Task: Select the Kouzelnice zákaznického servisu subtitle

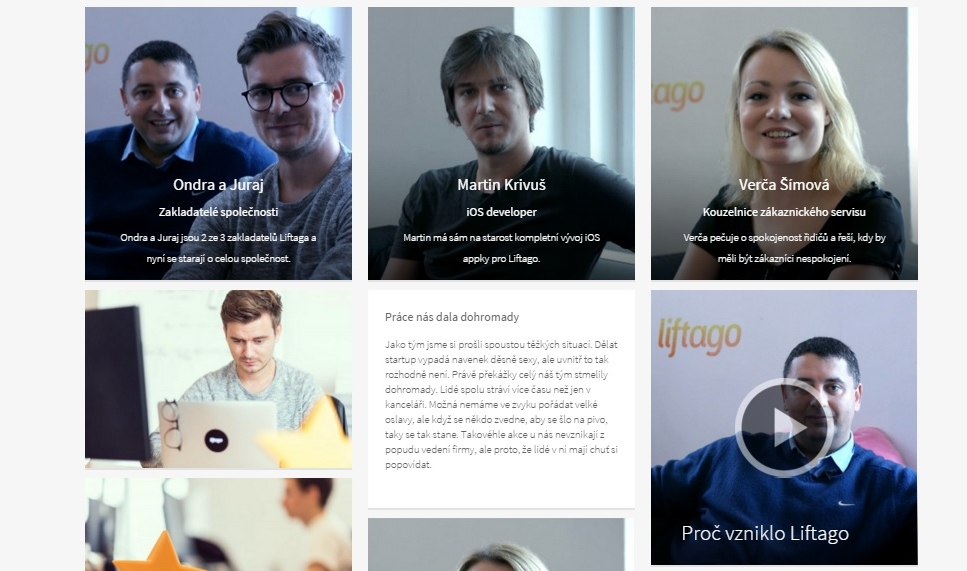Action: pyautogui.click(x=784, y=212)
